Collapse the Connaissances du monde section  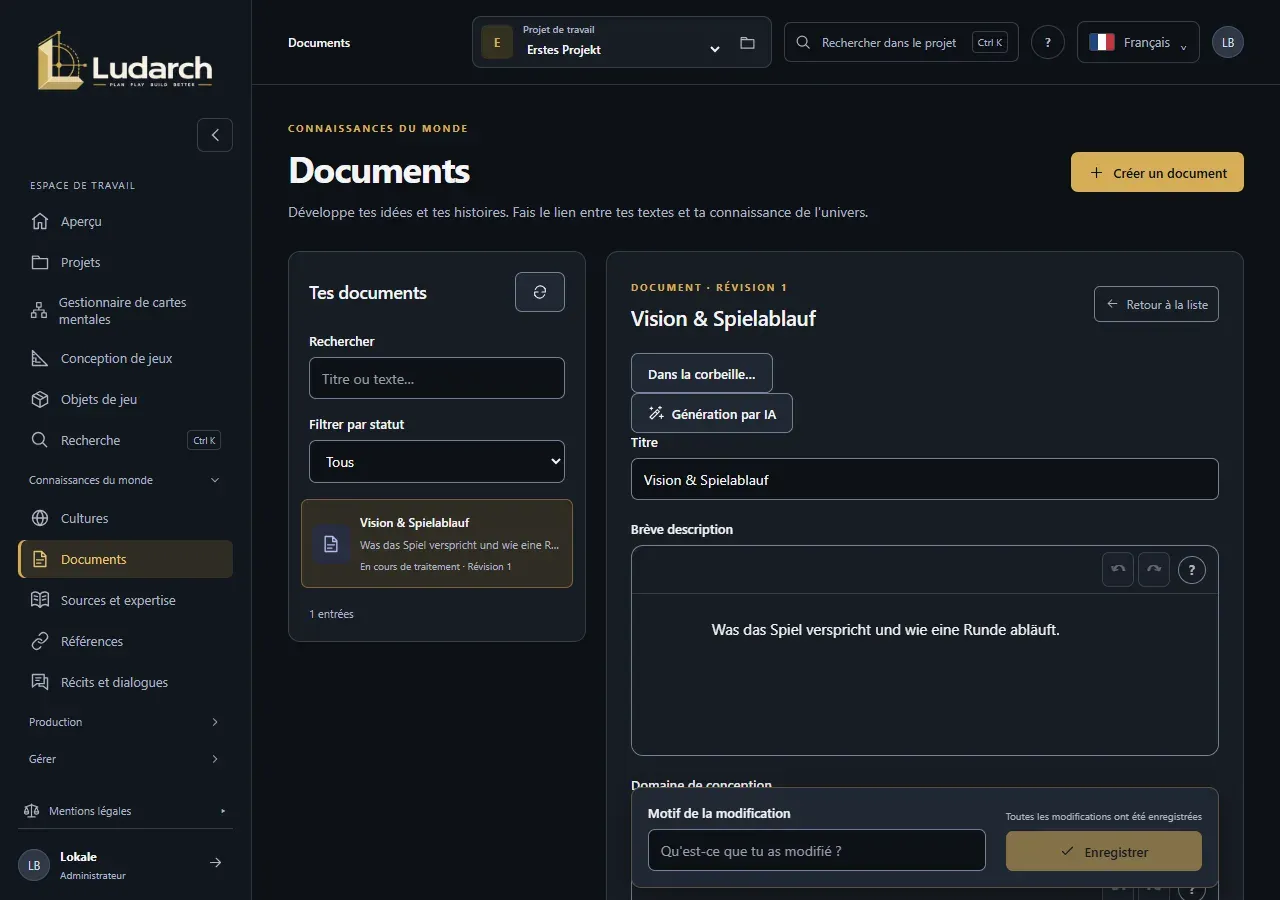[125, 480]
